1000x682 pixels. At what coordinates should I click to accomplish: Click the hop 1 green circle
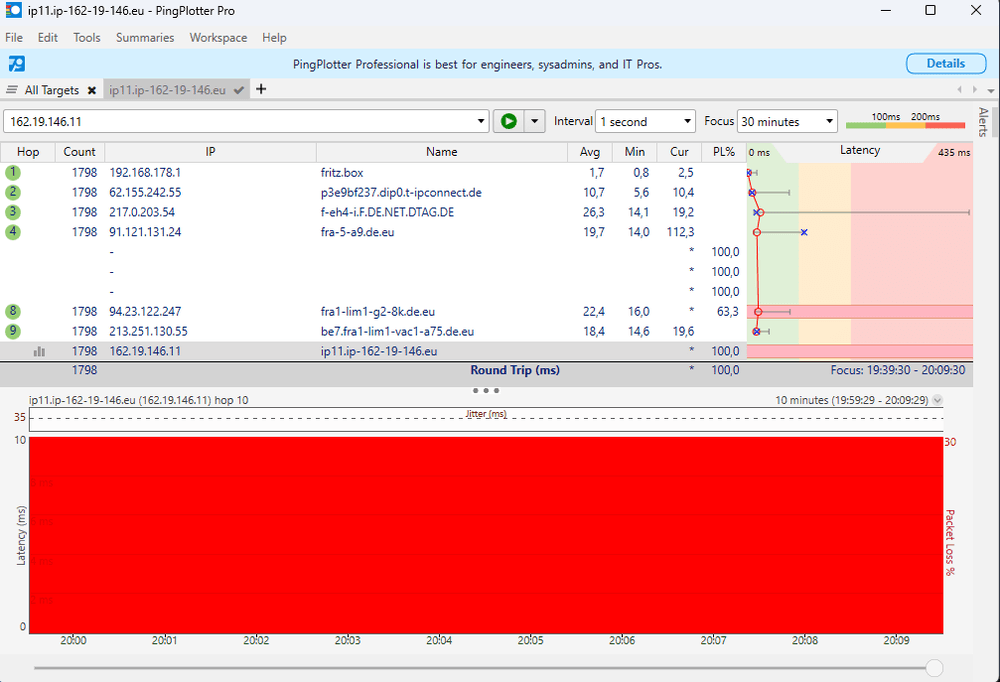click(x=13, y=172)
